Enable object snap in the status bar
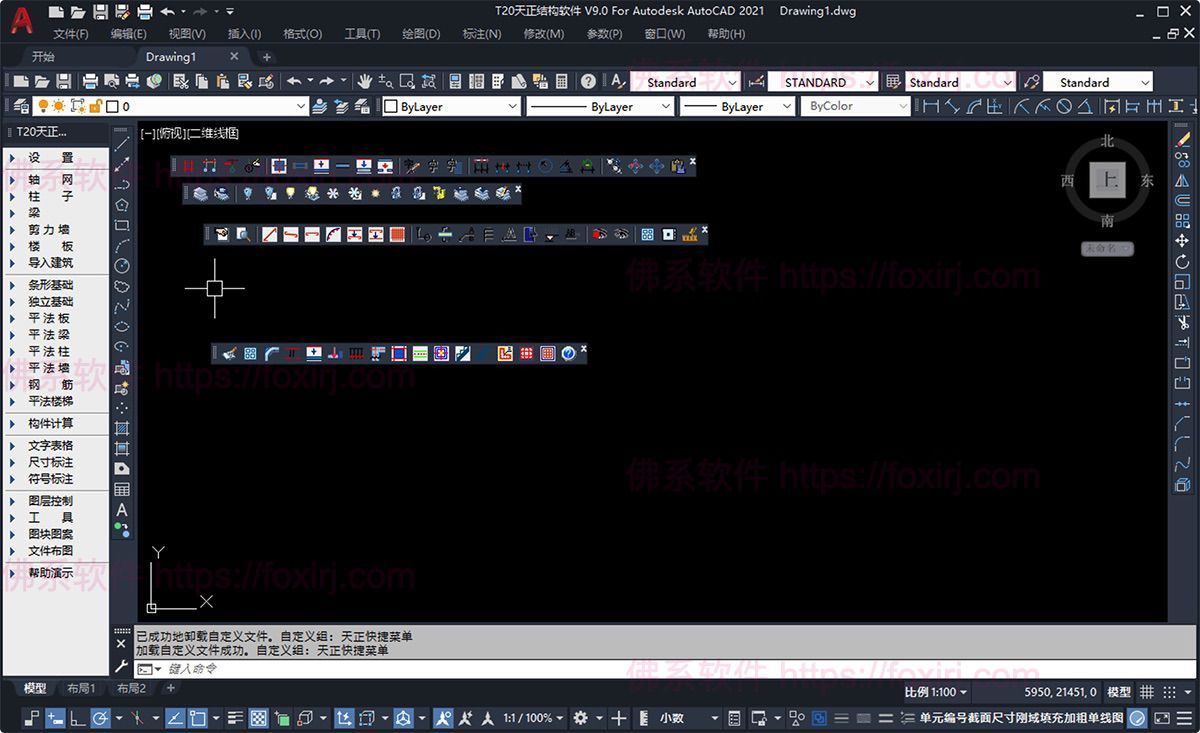 [197, 717]
